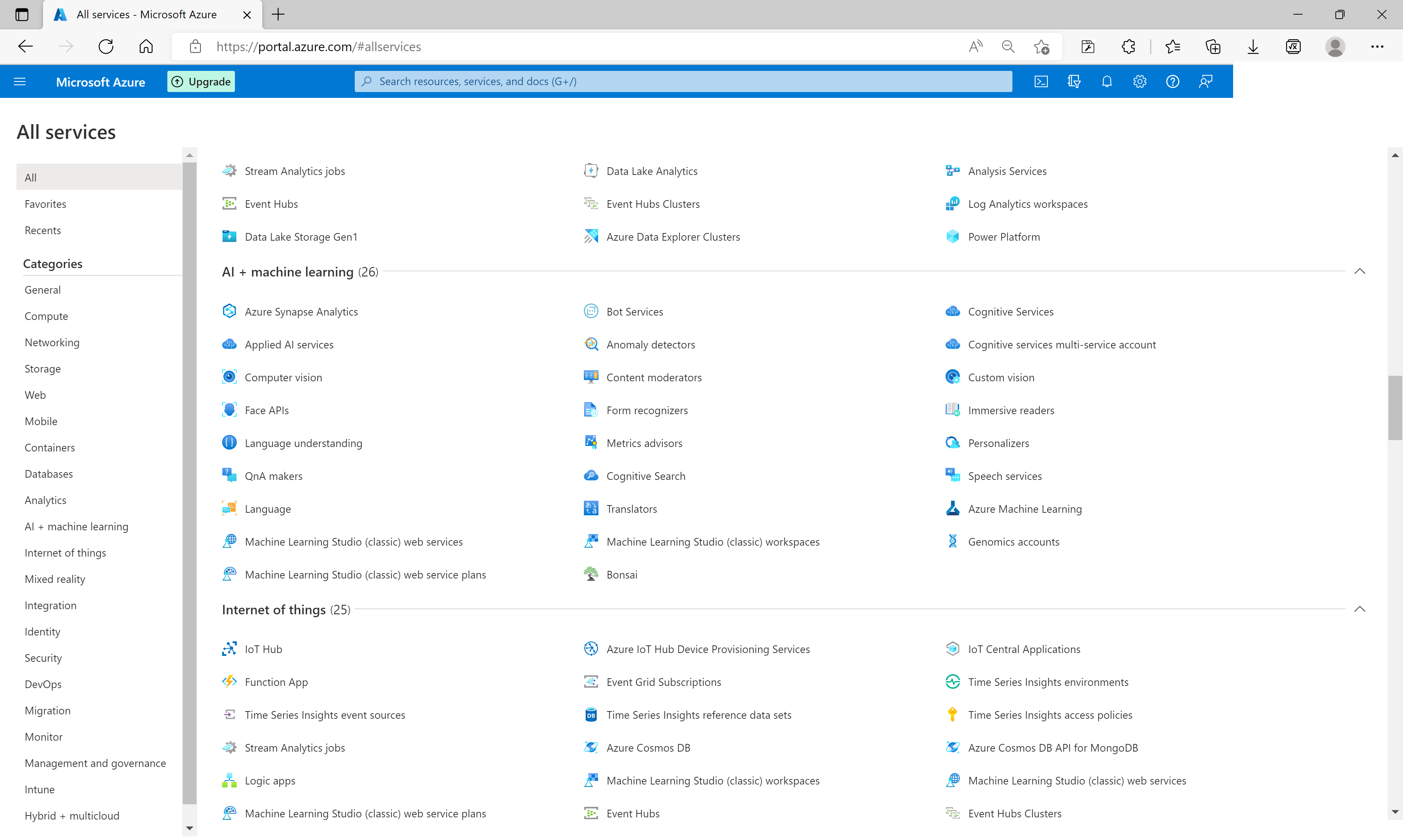Collapse the Internet of things section
Image resolution: width=1403 pixels, height=840 pixels.
coord(1360,609)
